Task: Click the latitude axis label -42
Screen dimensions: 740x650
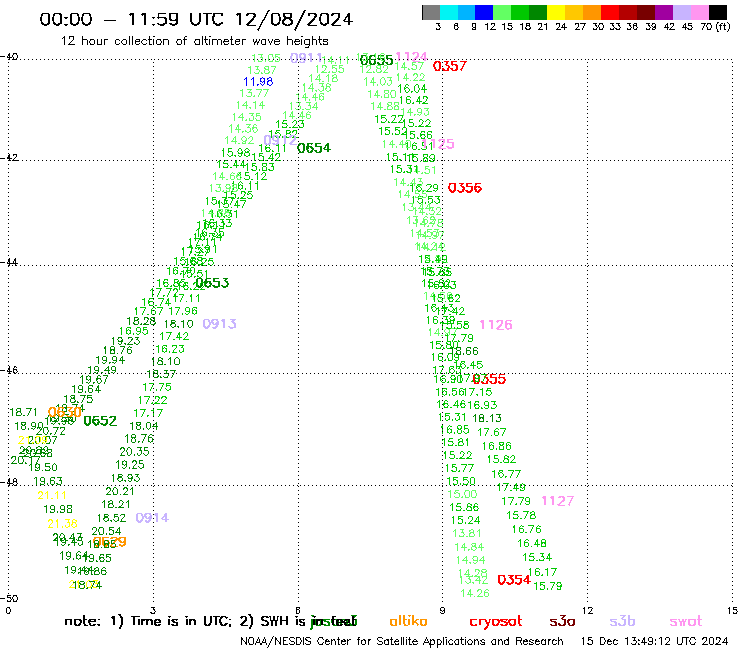Action: (x=9, y=157)
